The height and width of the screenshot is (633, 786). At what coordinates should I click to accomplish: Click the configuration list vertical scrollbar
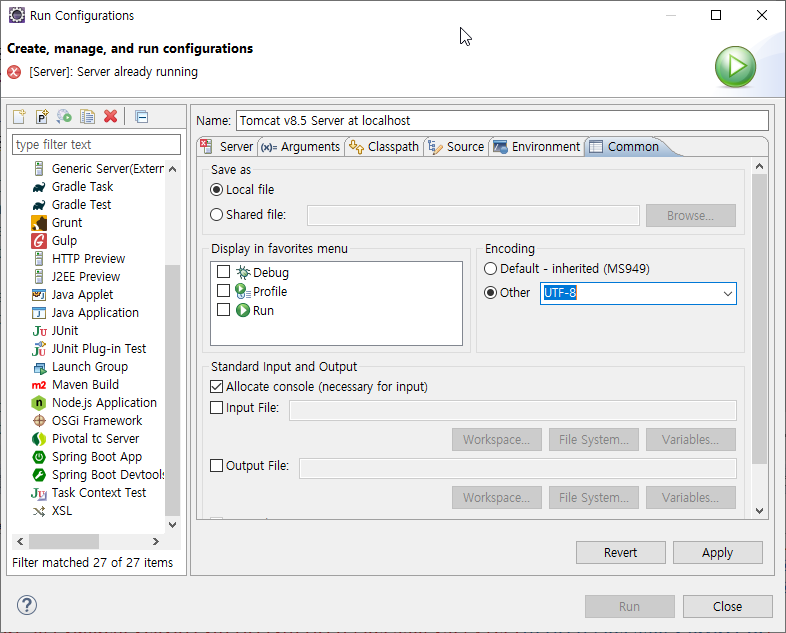click(172, 390)
